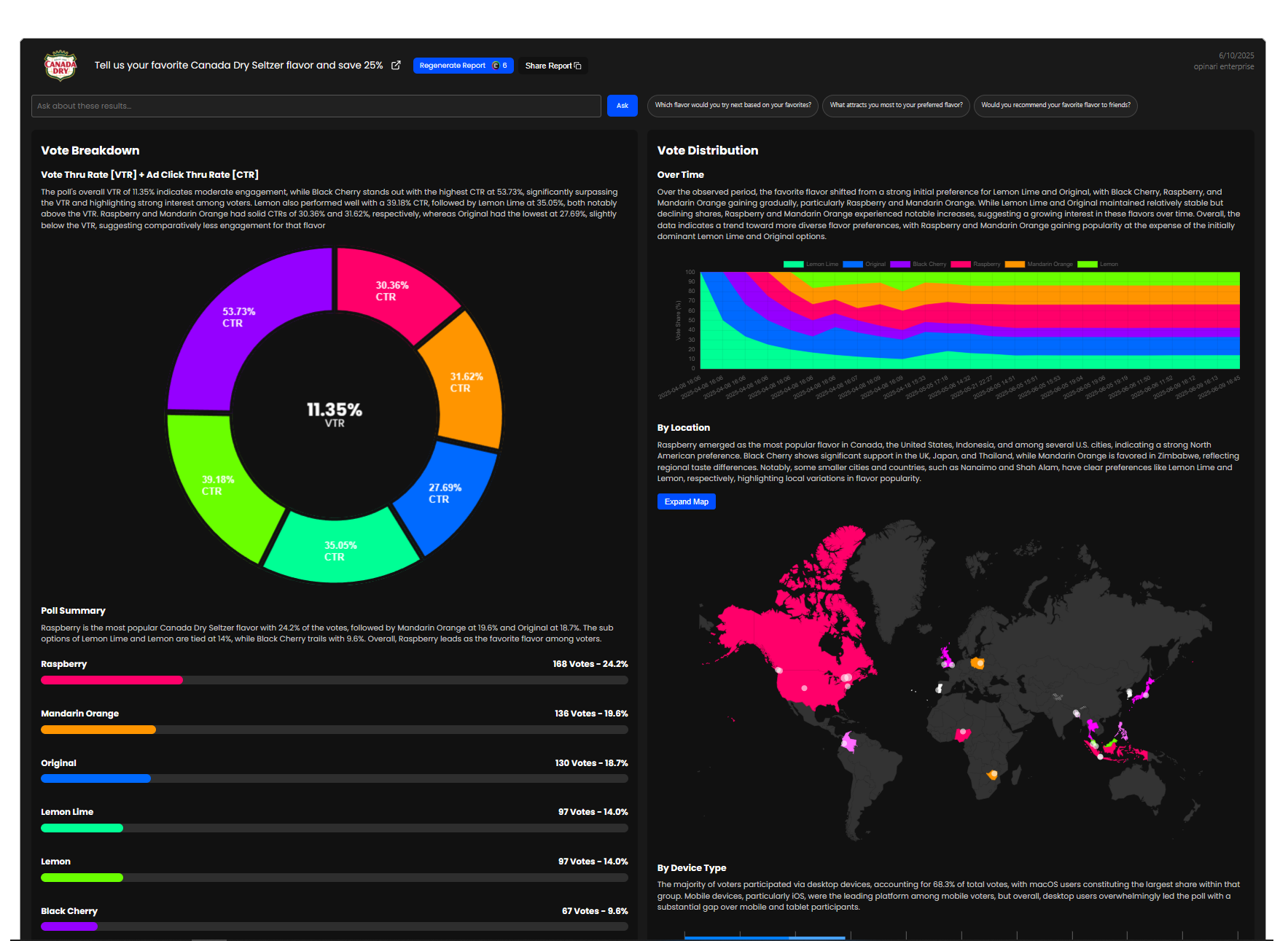Click the pink 30.36% CTR donut segment
Image resolution: width=1288 pixels, height=941 pixels.
click(x=394, y=292)
